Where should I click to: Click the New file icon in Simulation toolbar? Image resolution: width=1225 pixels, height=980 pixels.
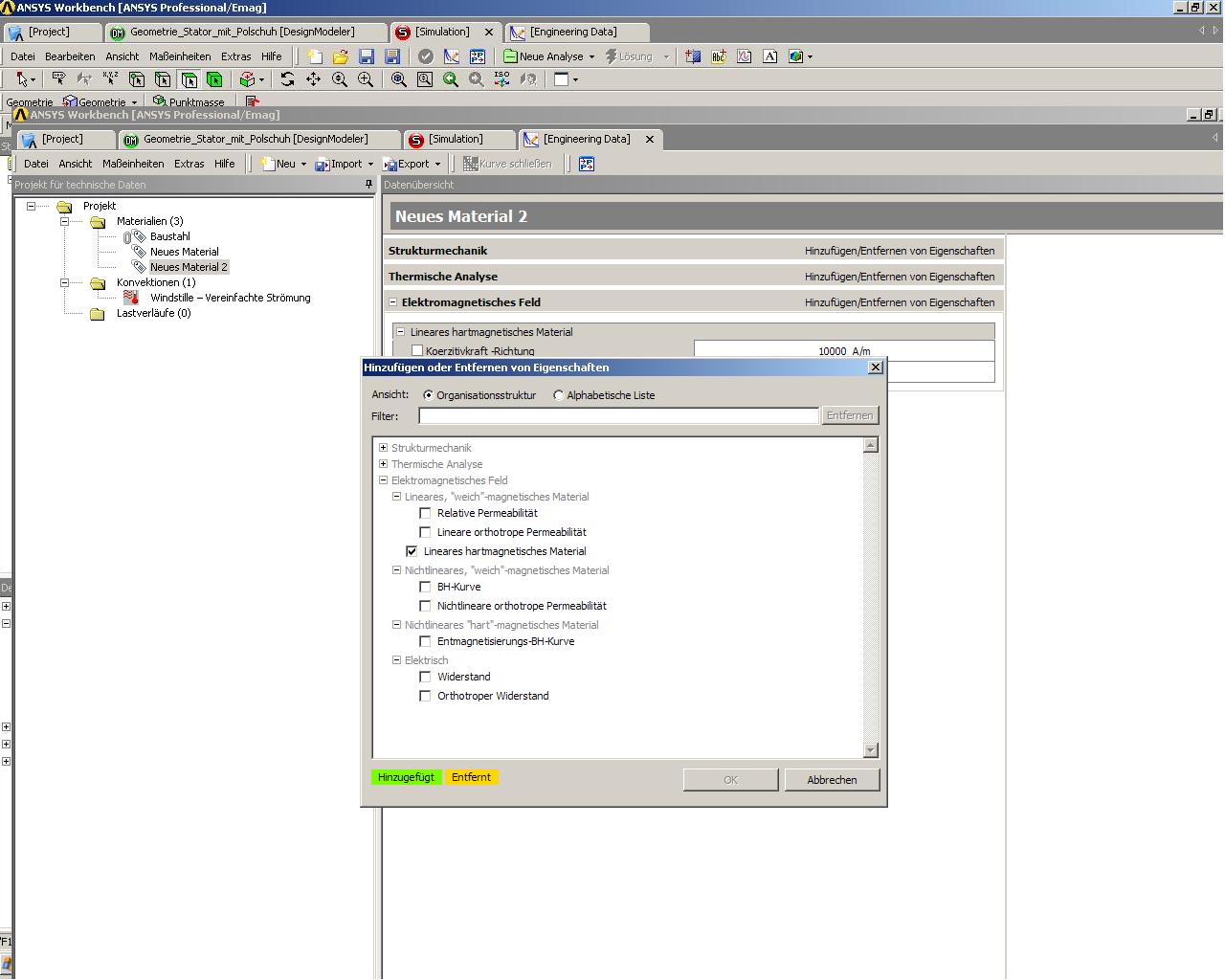point(314,56)
